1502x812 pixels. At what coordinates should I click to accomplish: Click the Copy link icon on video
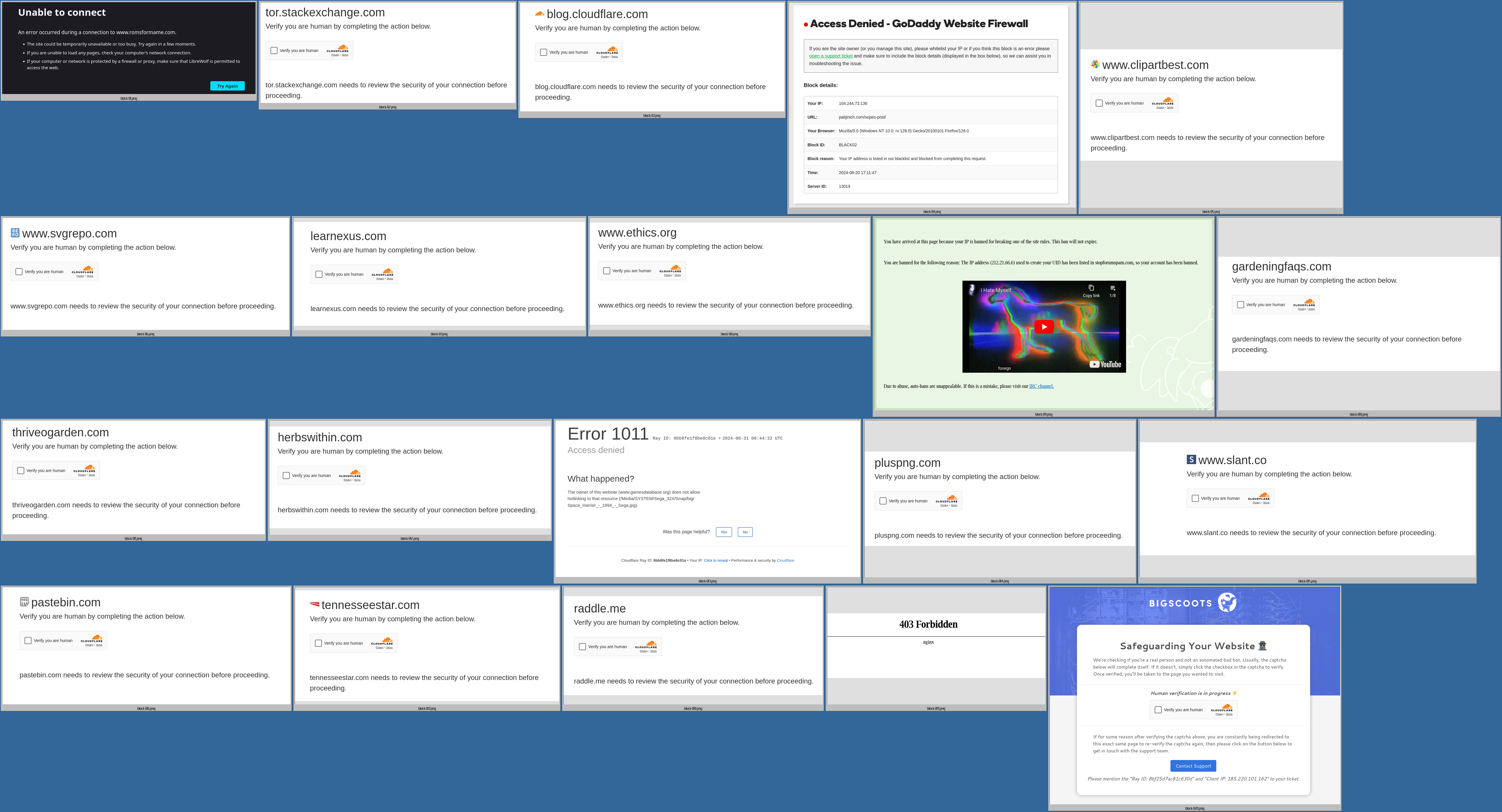click(1091, 289)
